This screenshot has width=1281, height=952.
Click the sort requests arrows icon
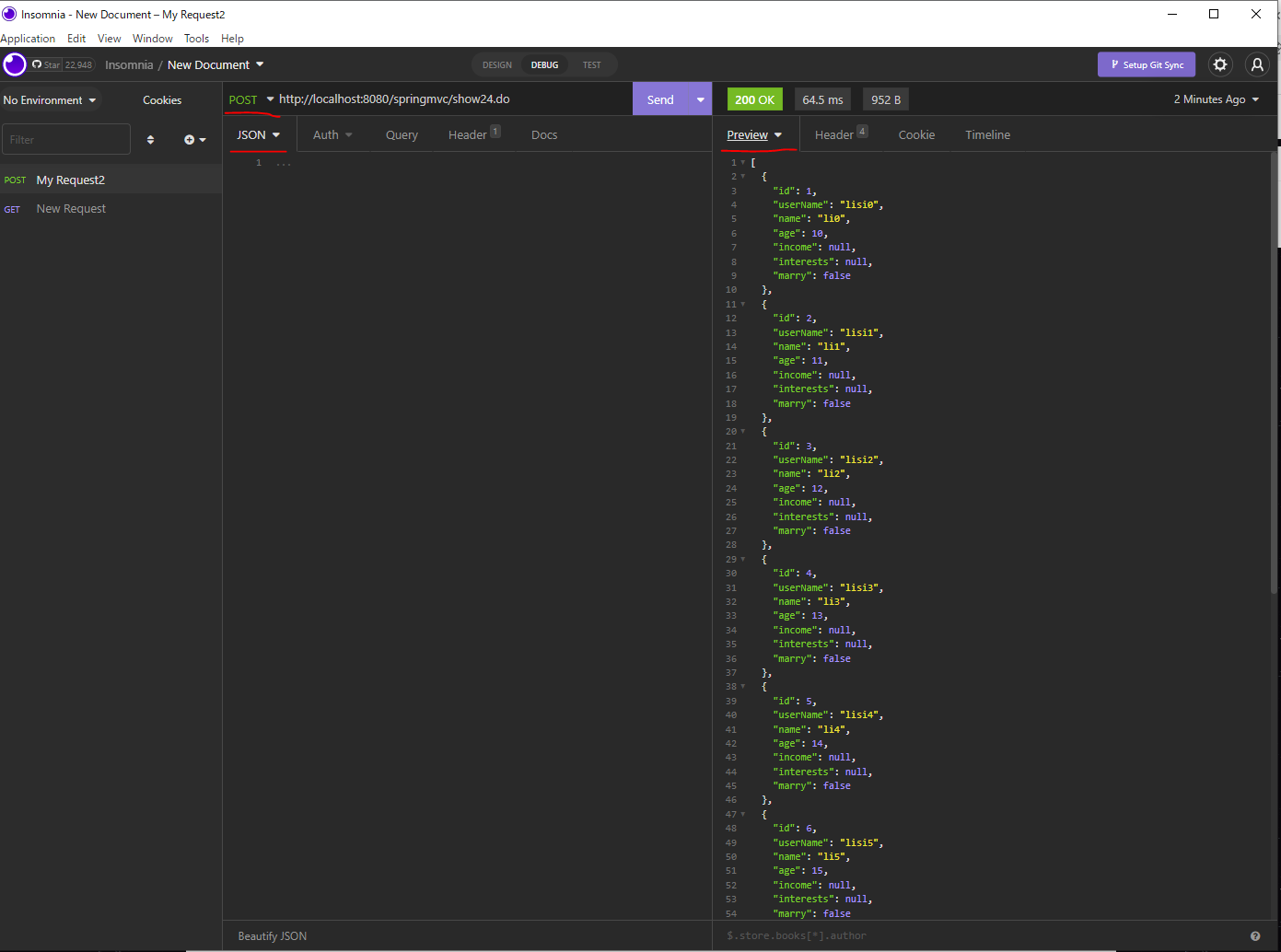pos(150,140)
